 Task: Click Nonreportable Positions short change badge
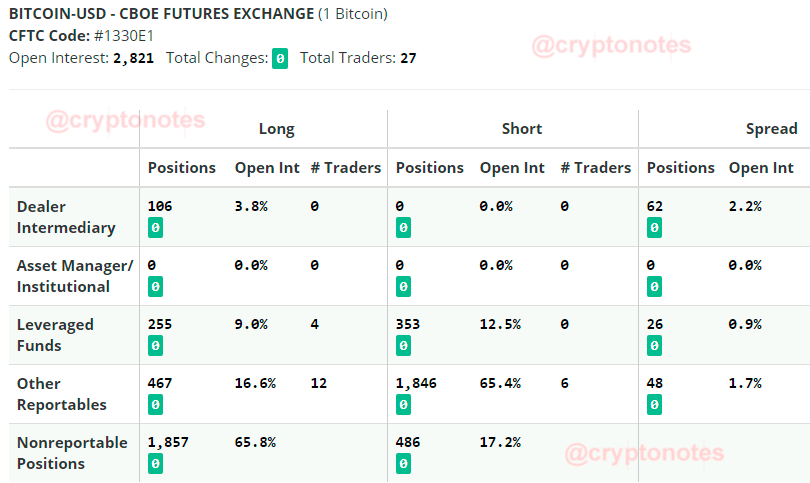click(x=403, y=463)
